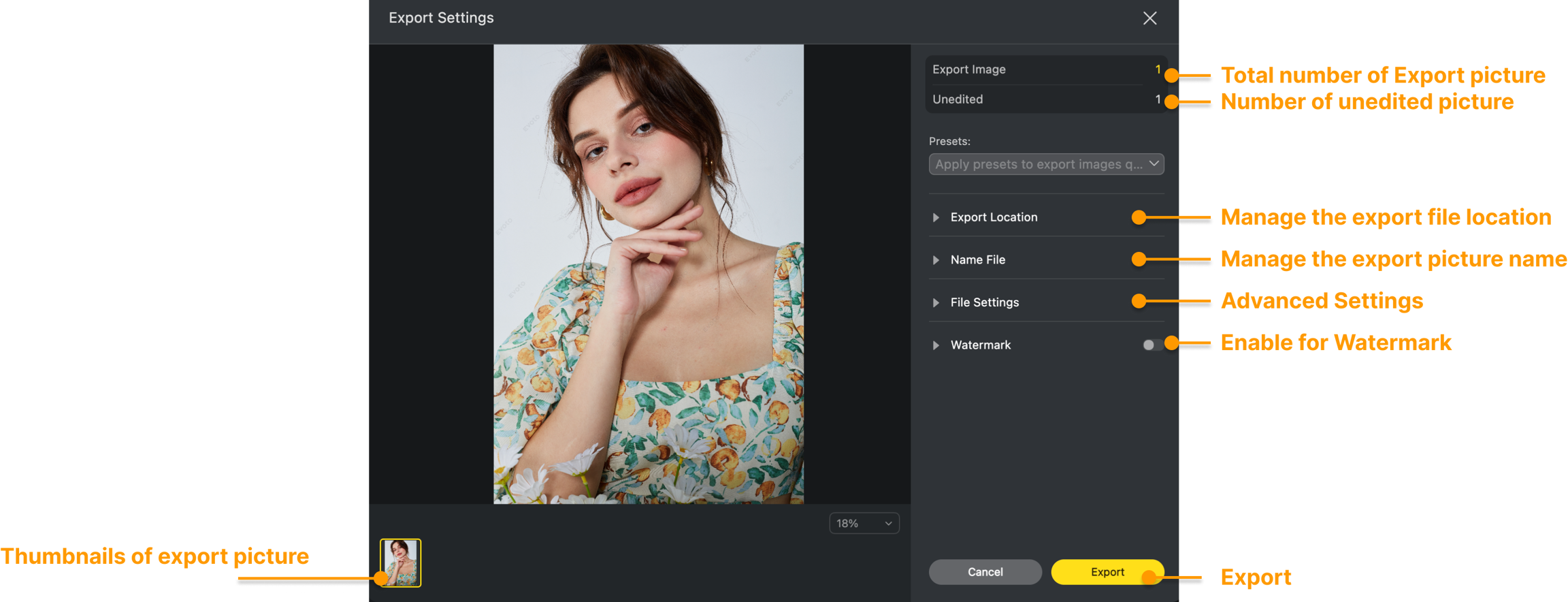Viewport: 1568px width, 602px height.
Task: Click the File Settings label
Action: pos(984,302)
